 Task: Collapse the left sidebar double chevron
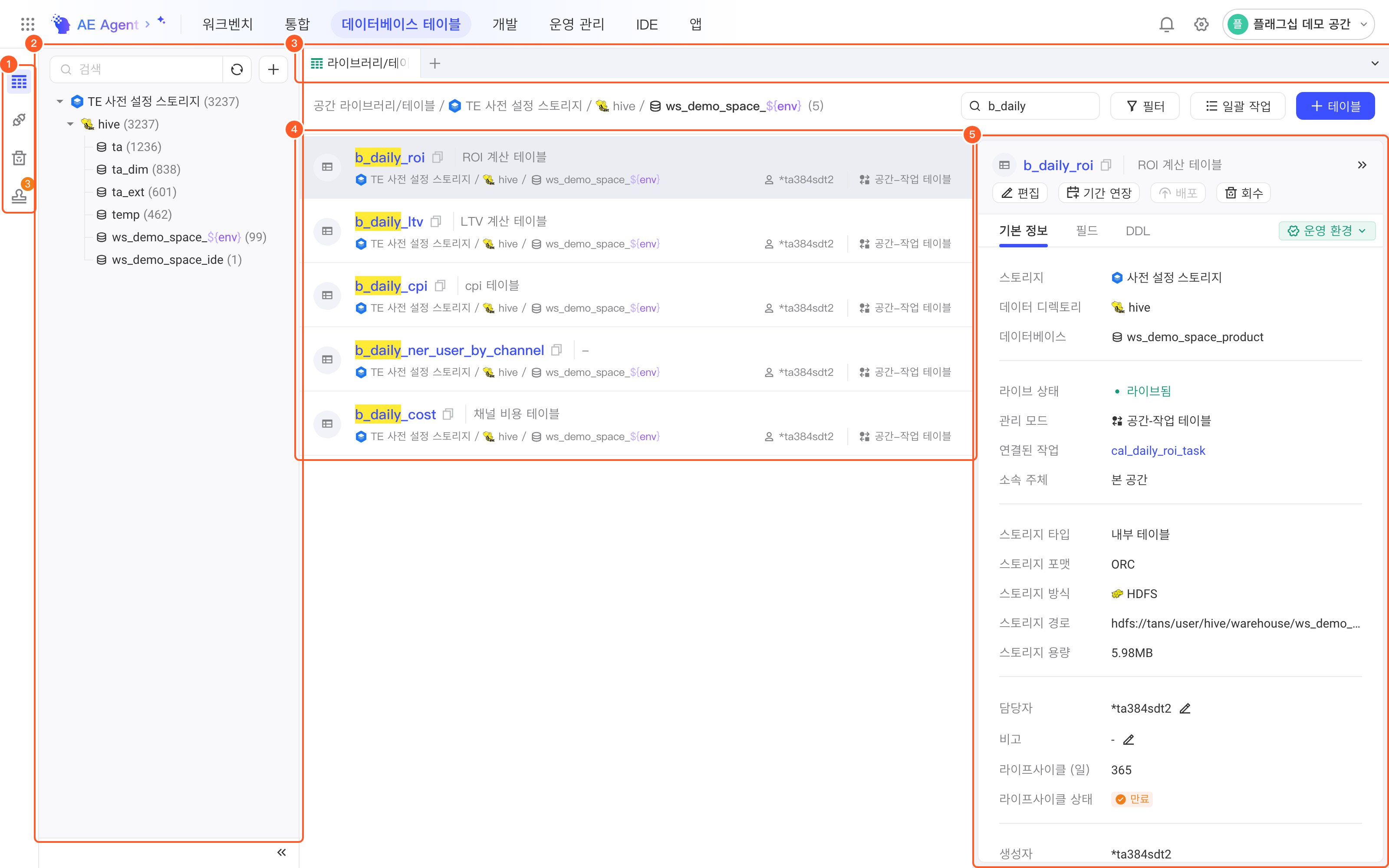281,852
